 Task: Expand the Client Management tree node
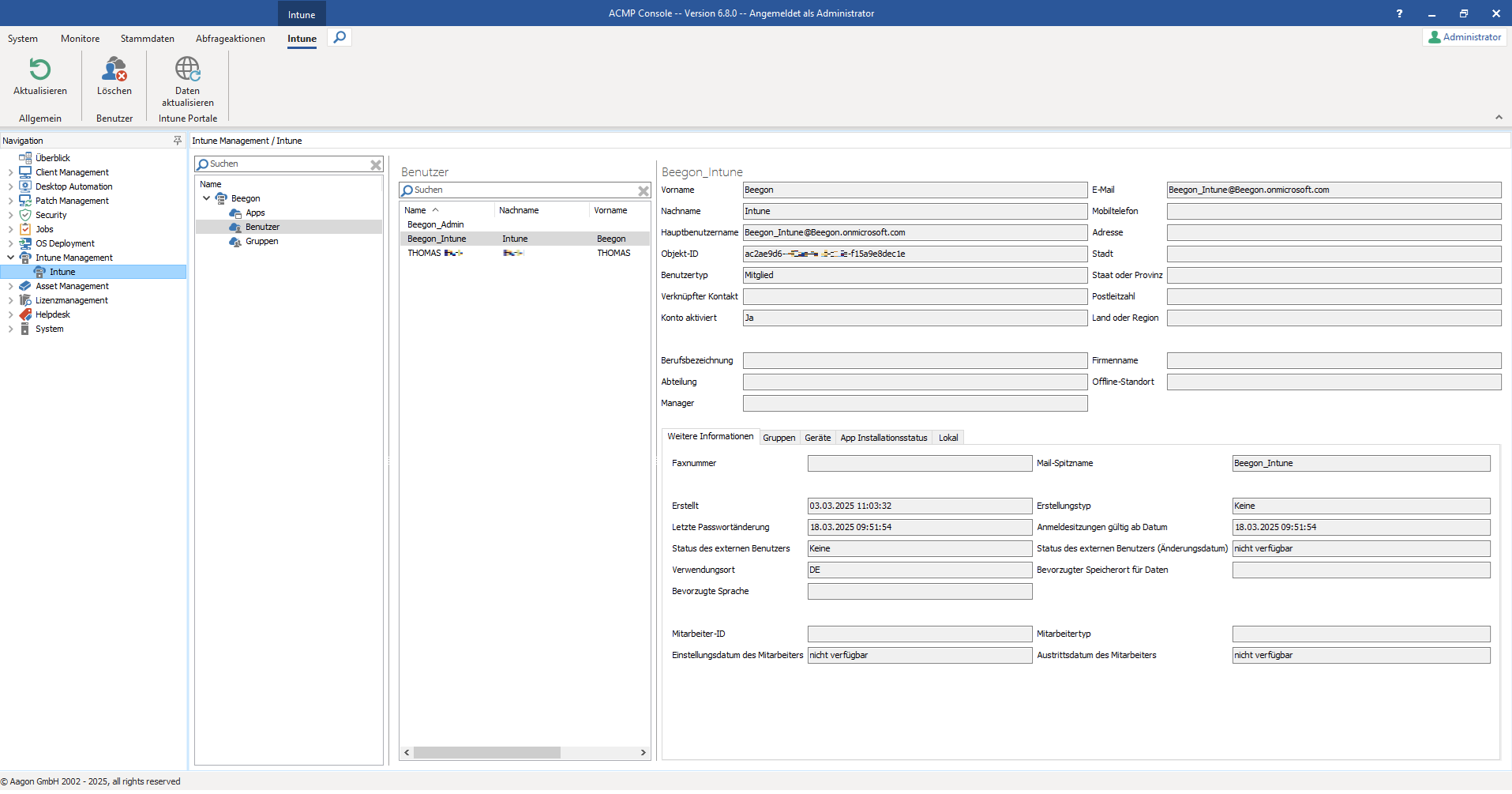pos(10,172)
